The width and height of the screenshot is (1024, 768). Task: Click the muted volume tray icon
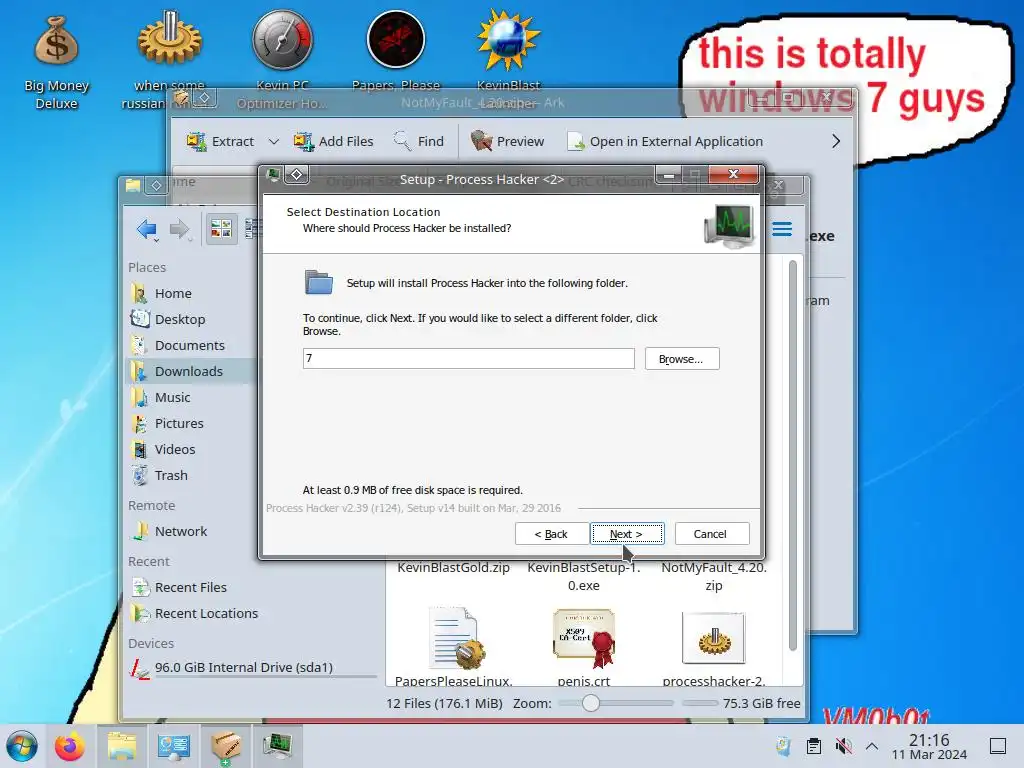click(843, 746)
